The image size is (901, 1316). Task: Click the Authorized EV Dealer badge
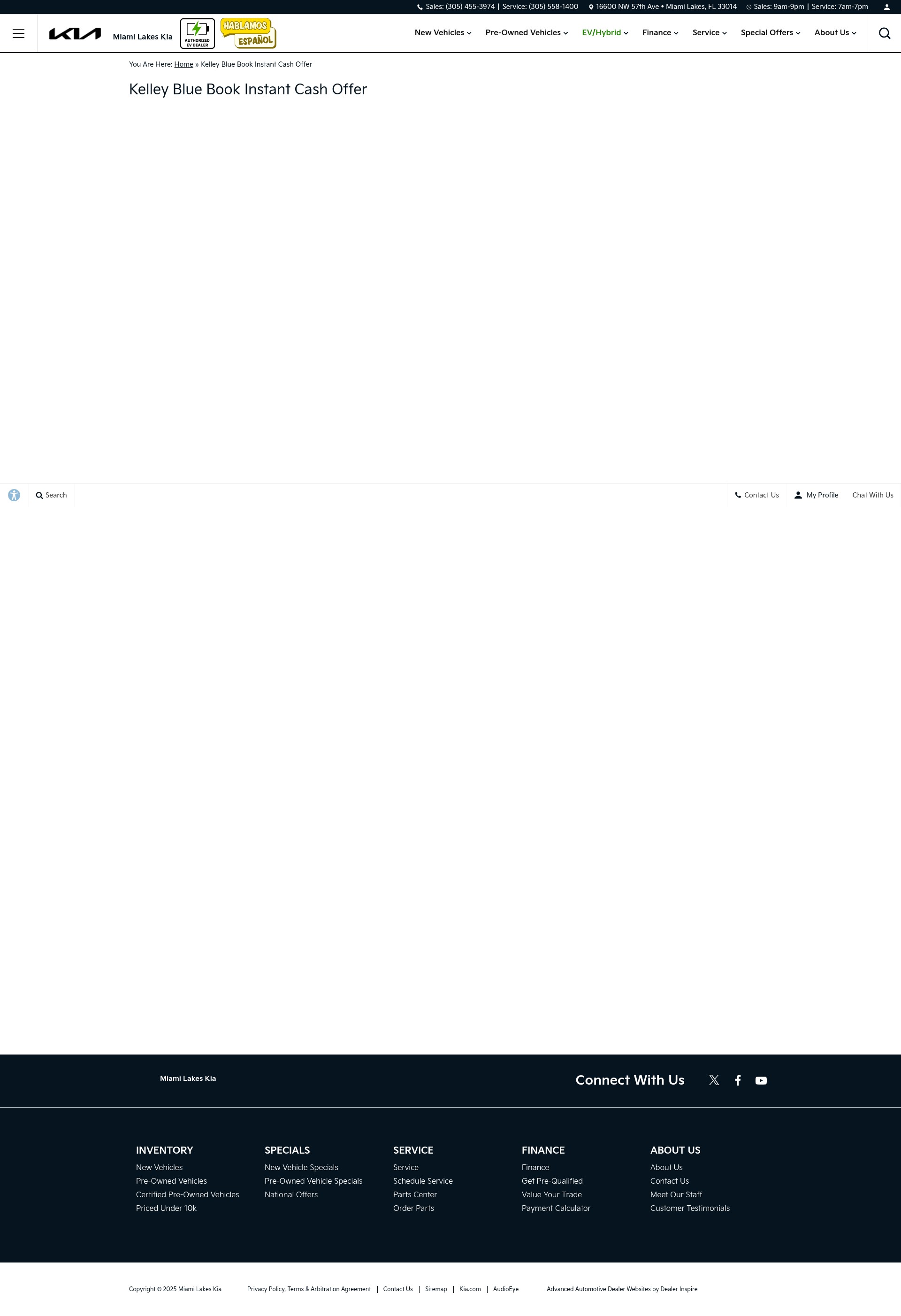pos(197,33)
